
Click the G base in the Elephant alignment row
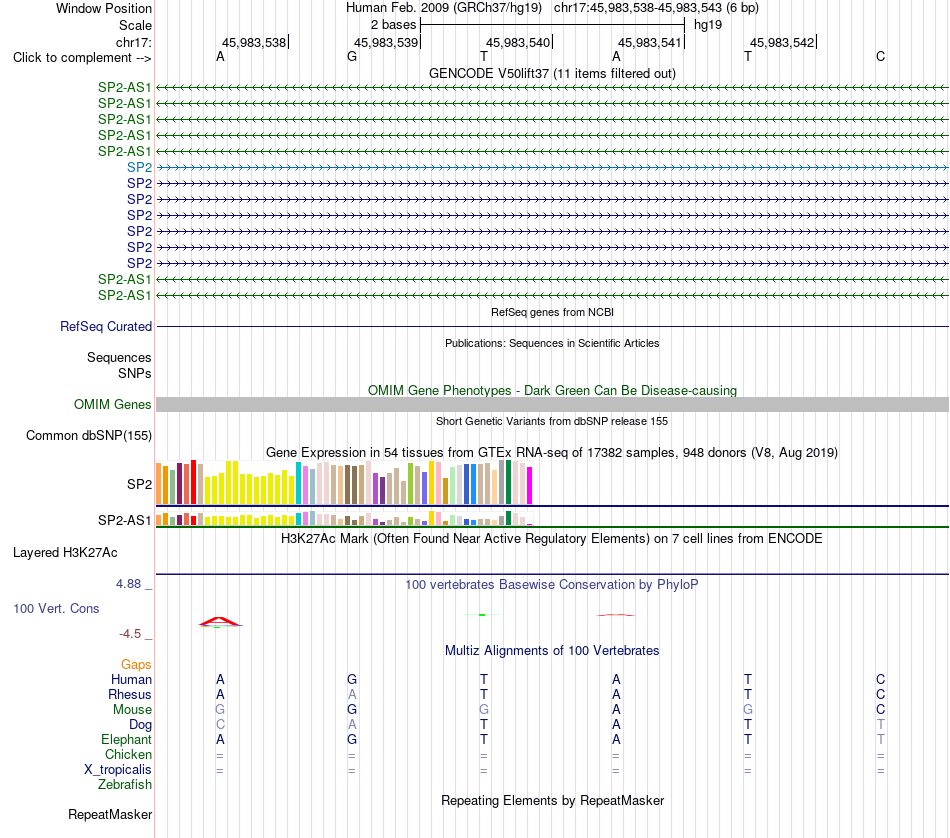tap(352, 739)
